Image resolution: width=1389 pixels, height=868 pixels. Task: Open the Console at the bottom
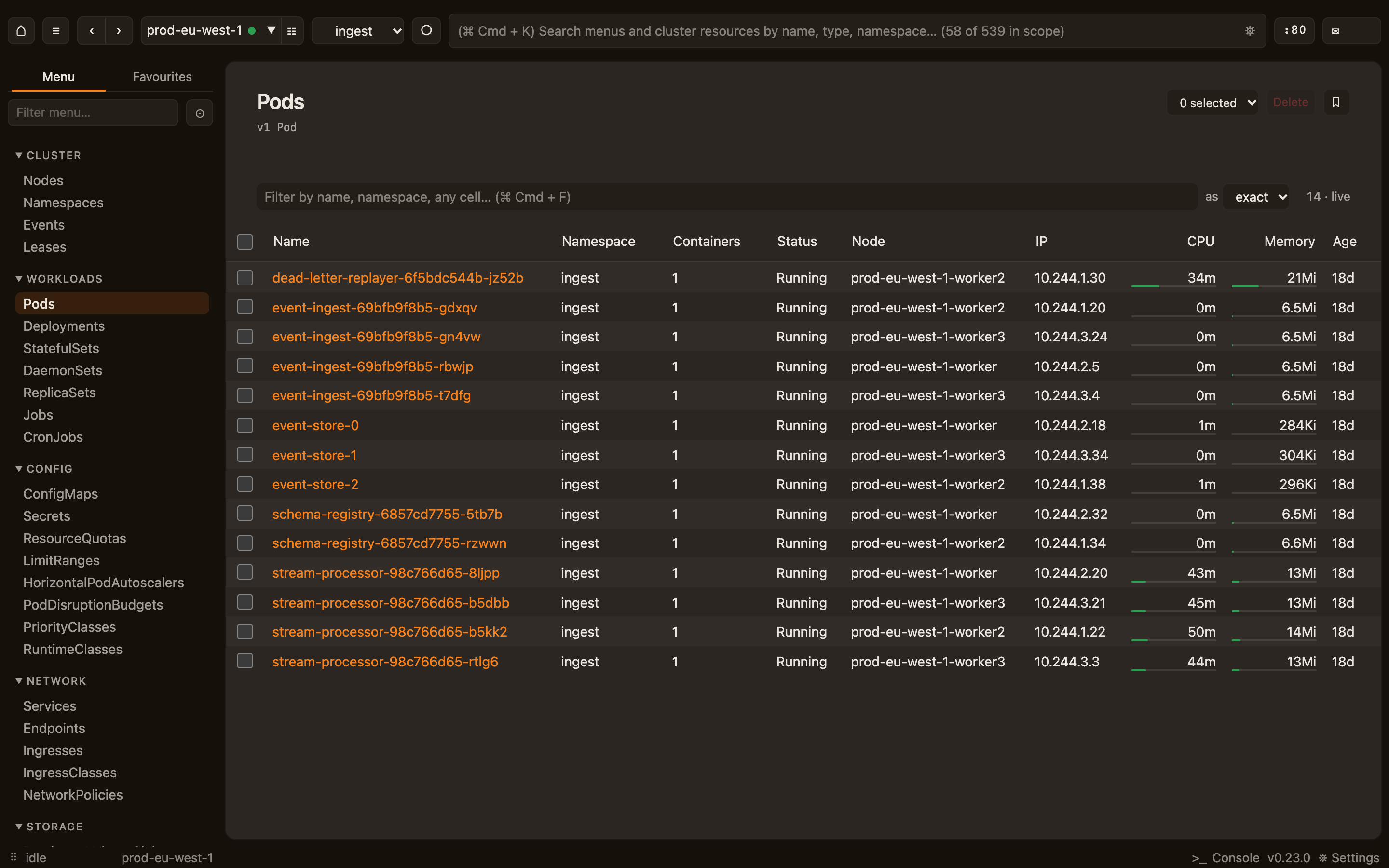pyautogui.click(x=1226, y=858)
